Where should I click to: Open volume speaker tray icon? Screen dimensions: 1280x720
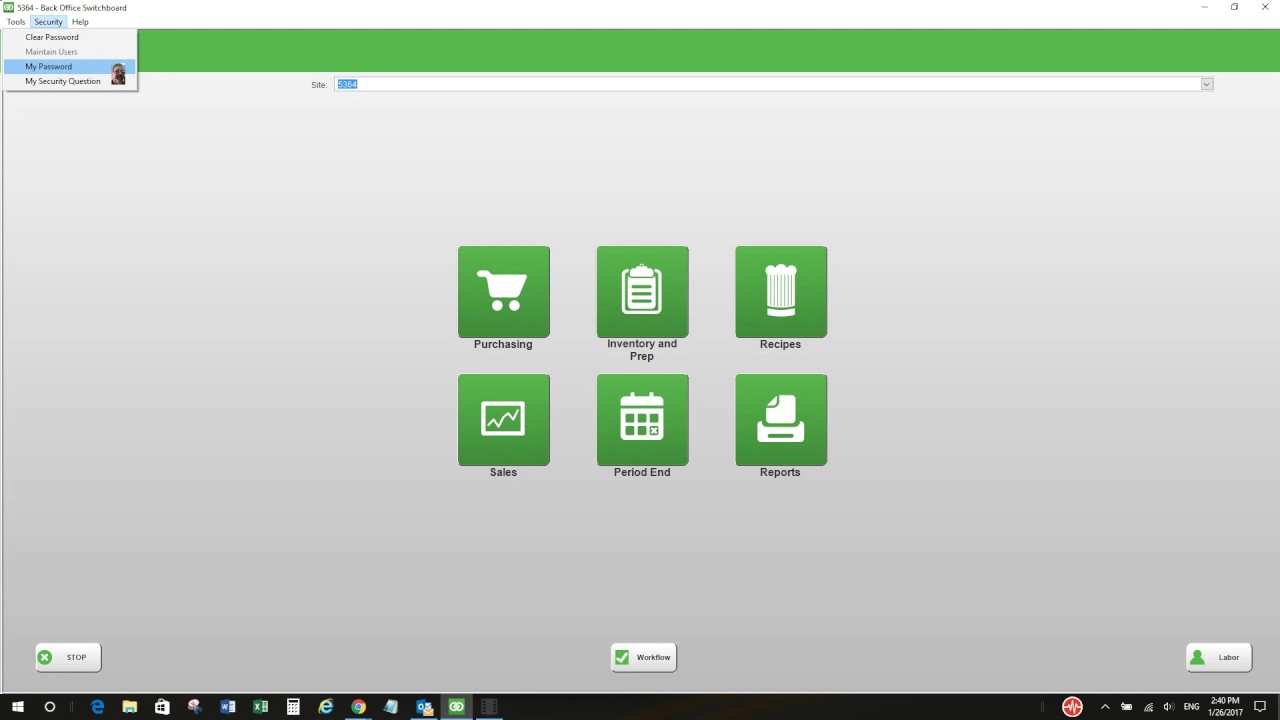click(1169, 707)
